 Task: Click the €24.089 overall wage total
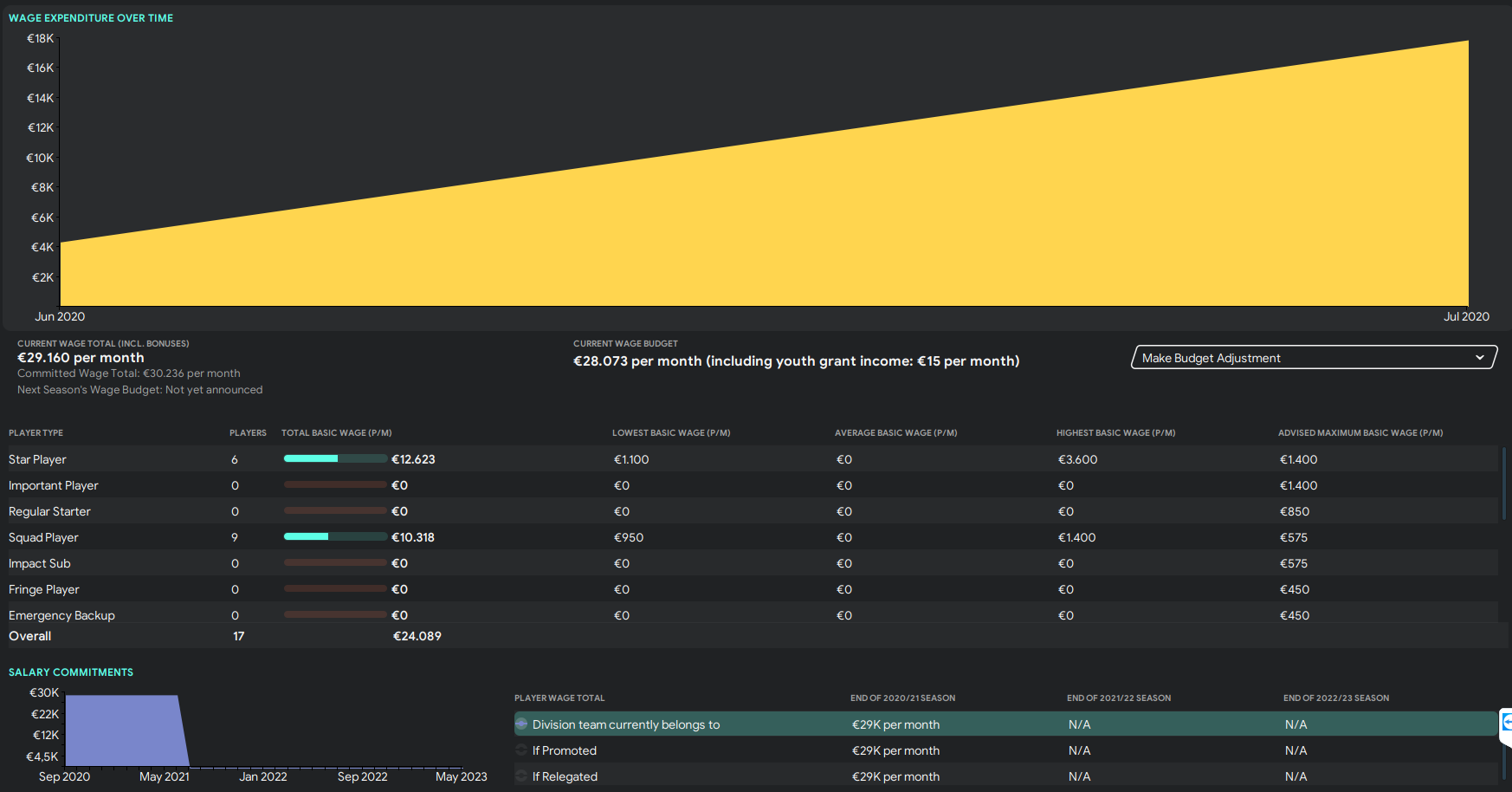(417, 636)
